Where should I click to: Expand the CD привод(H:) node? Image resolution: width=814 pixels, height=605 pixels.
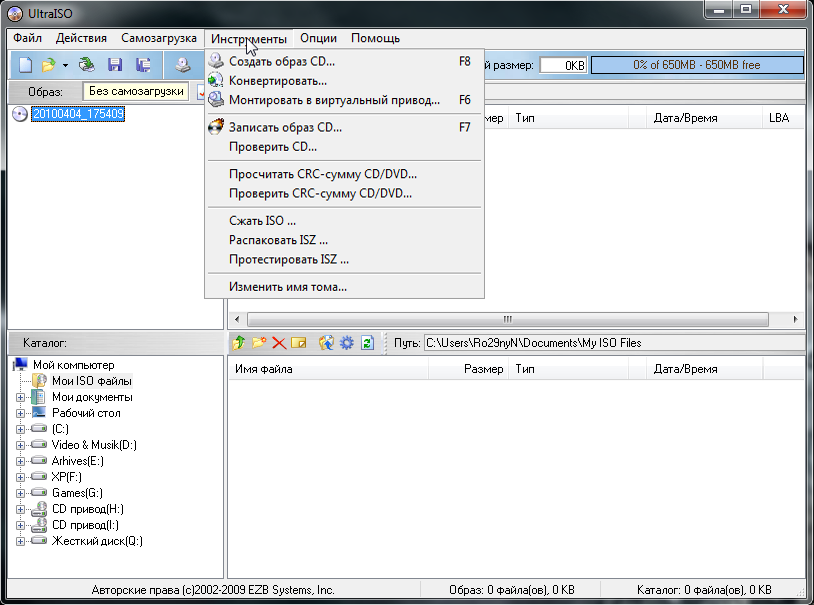tap(20, 509)
